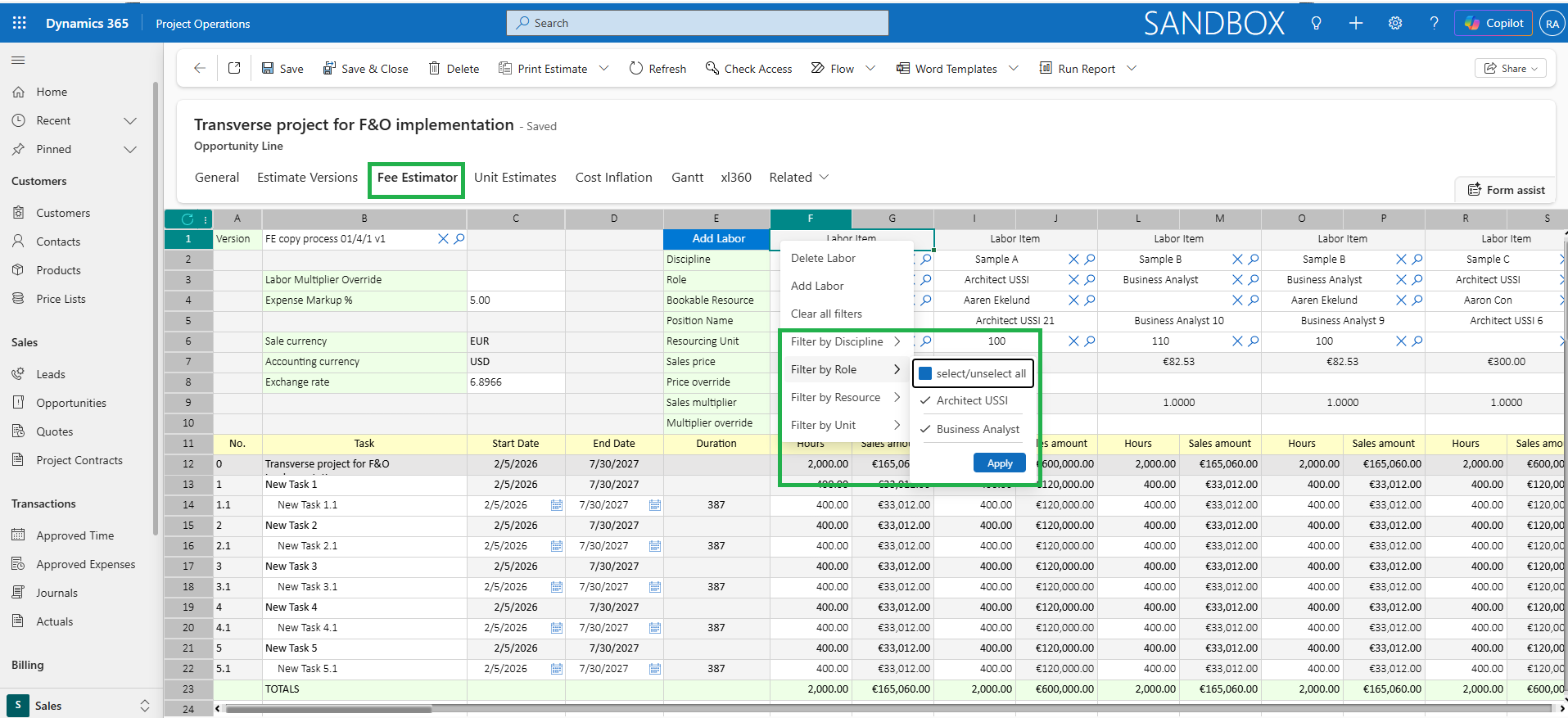Viewport: 1568px width, 718px height.
Task: Expand the Word Templates dropdown arrow
Action: (x=1014, y=69)
